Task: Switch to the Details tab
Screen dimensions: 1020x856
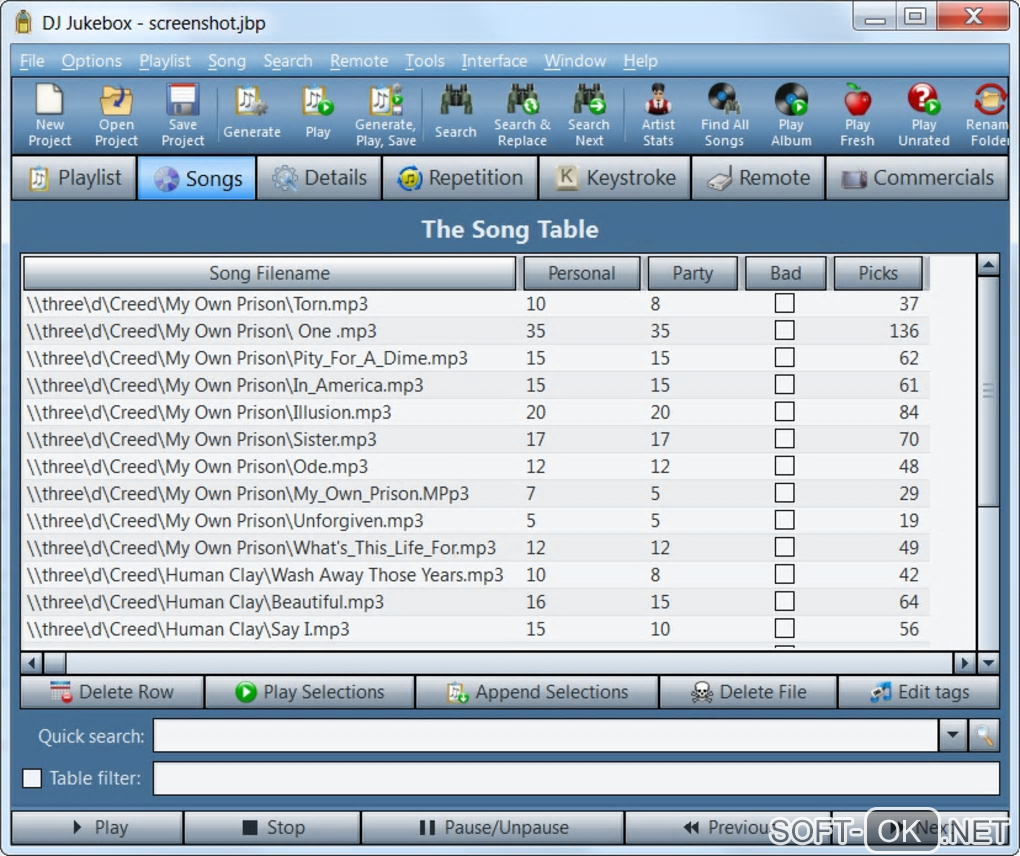Action: (x=319, y=178)
